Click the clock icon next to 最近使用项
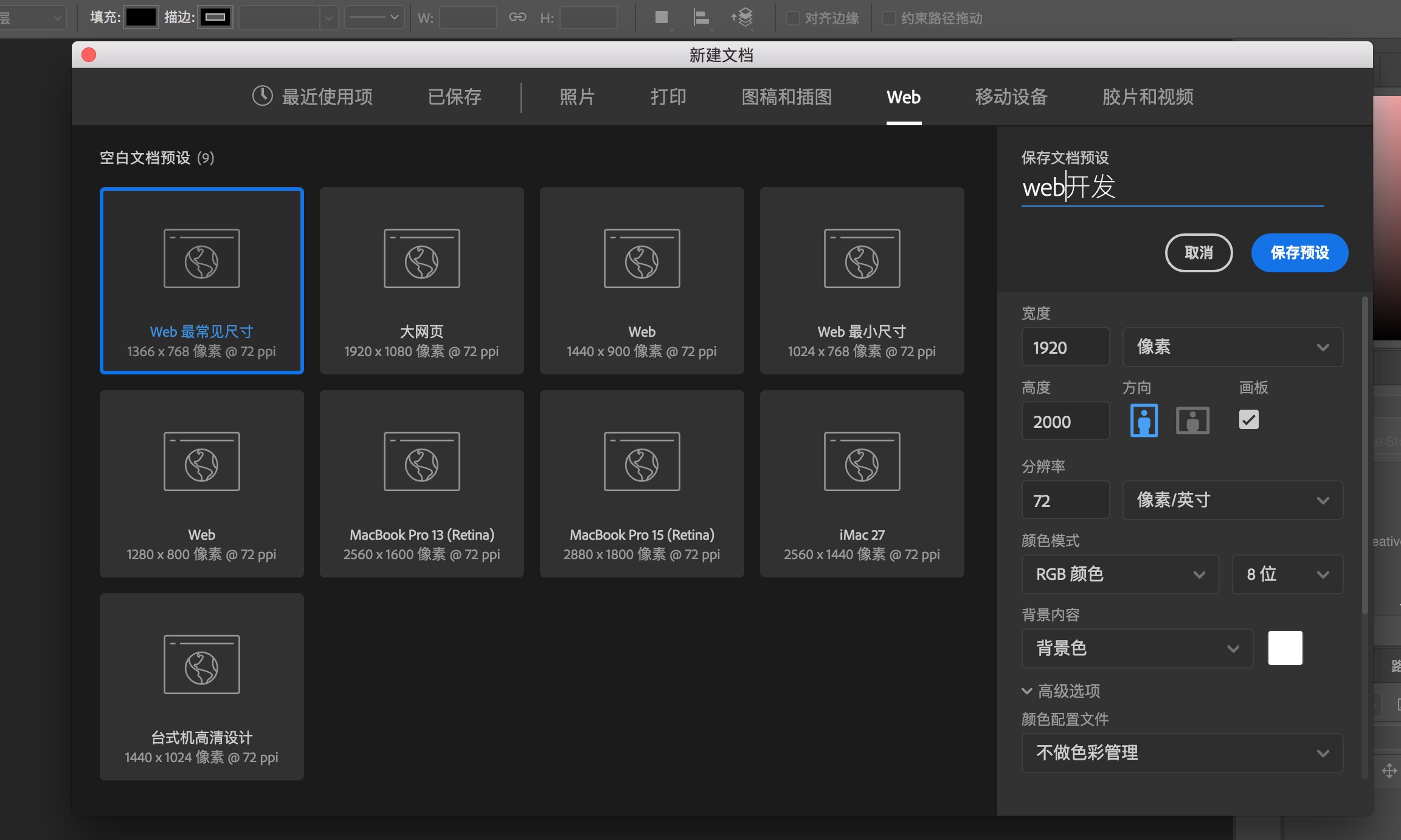 click(x=261, y=96)
